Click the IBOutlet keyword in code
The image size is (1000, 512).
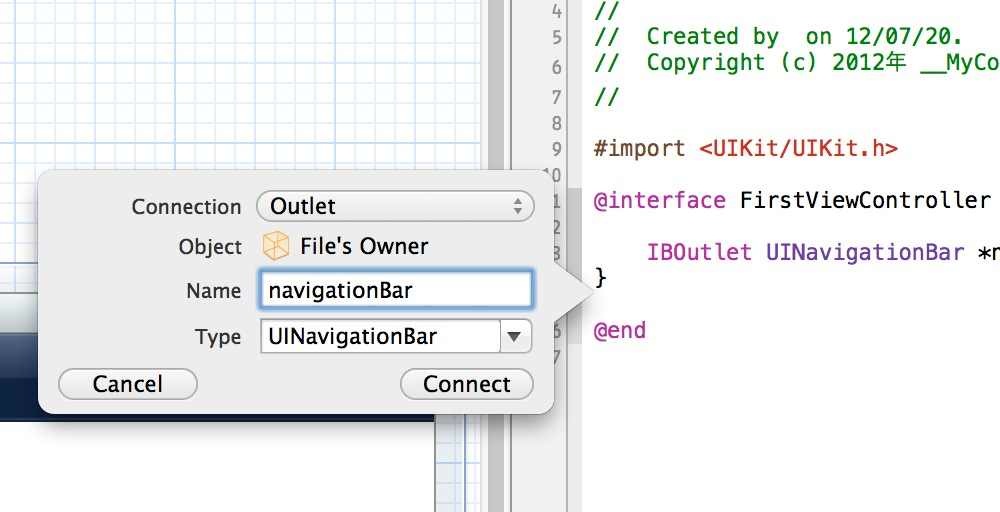[699, 252]
